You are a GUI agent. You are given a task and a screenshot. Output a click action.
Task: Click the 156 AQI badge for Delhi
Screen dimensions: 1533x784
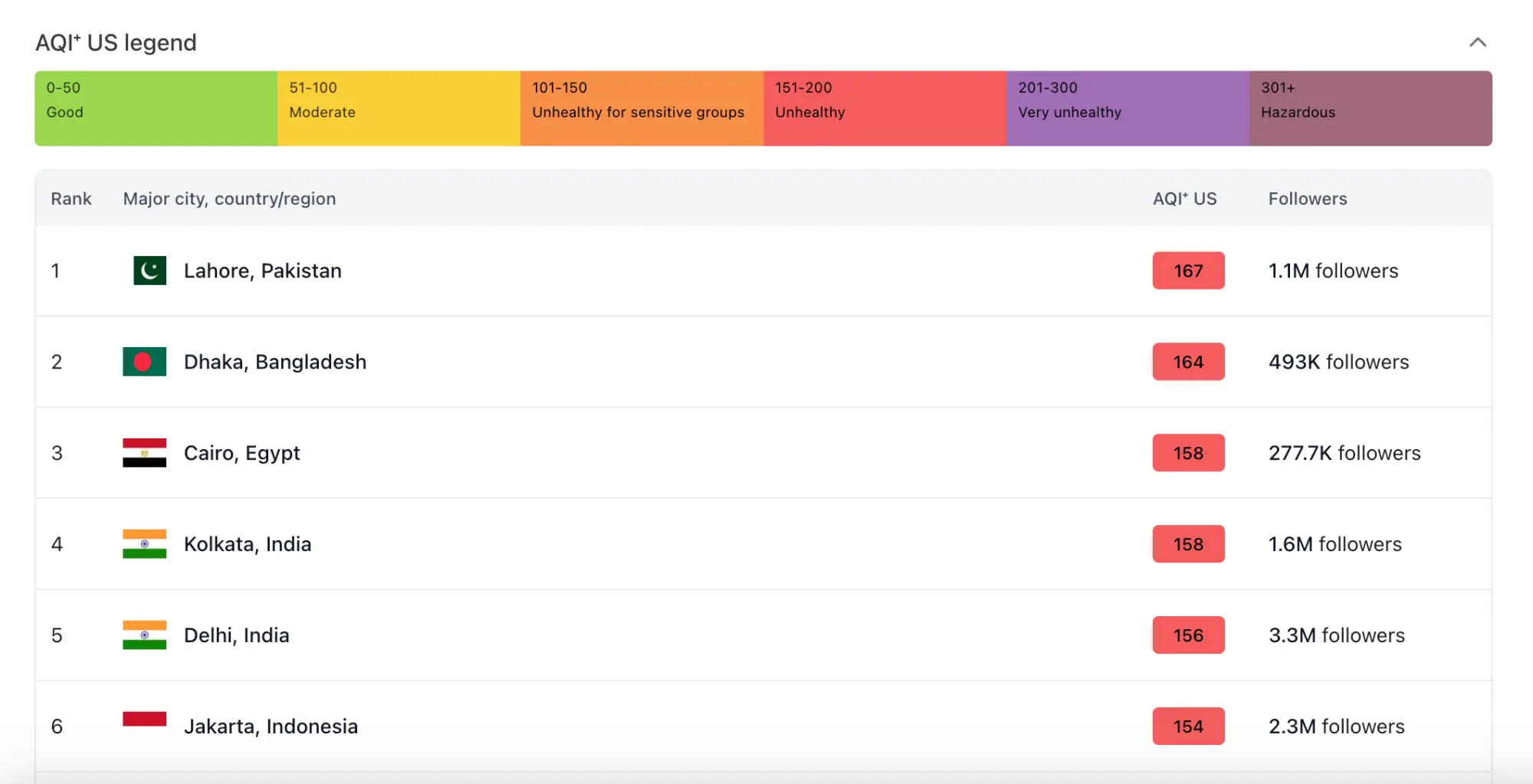pyautogui.click(x=1188, y=635)
